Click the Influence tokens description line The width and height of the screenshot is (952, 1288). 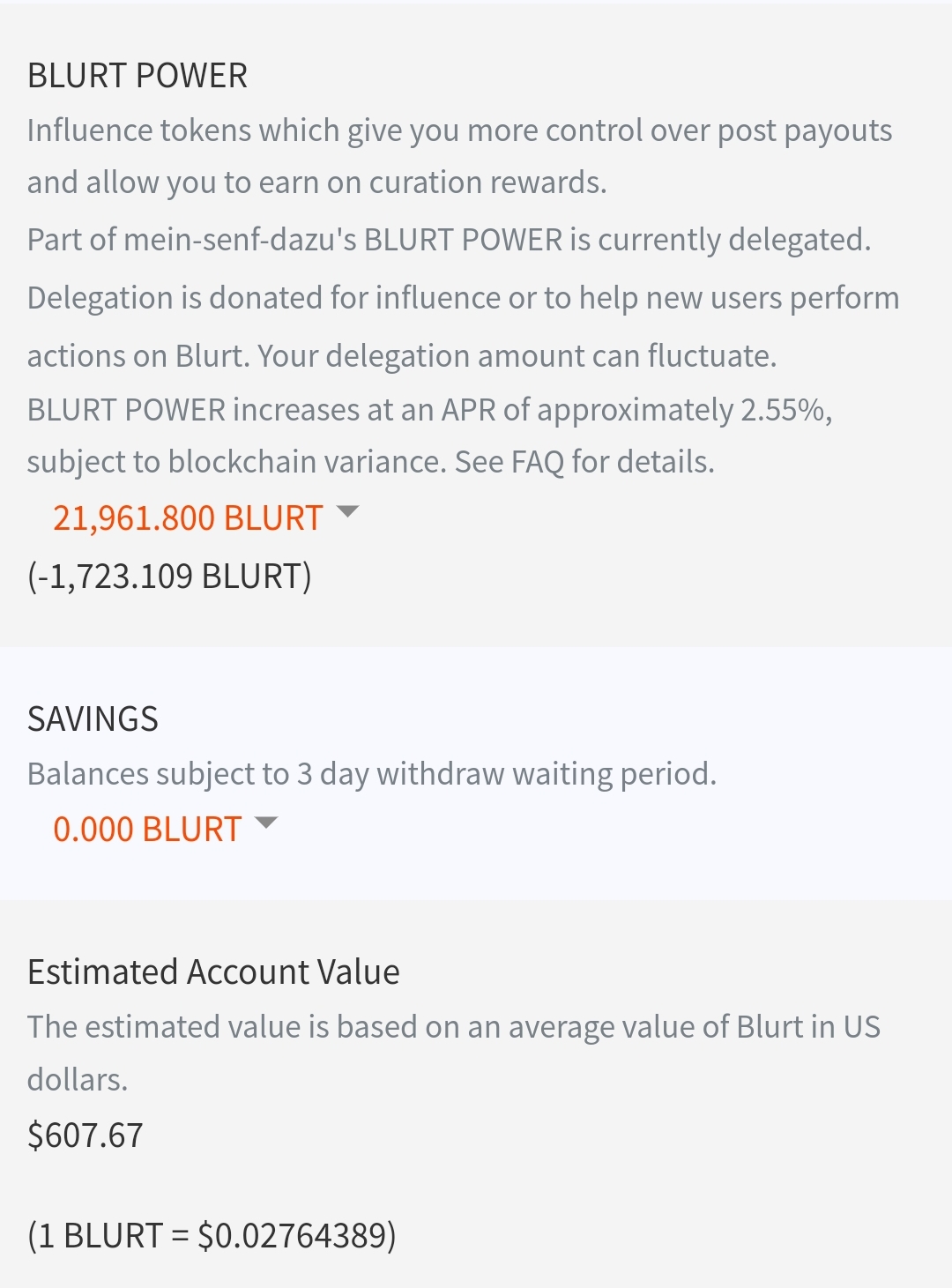pyautogui.click(x=459, y=130)
